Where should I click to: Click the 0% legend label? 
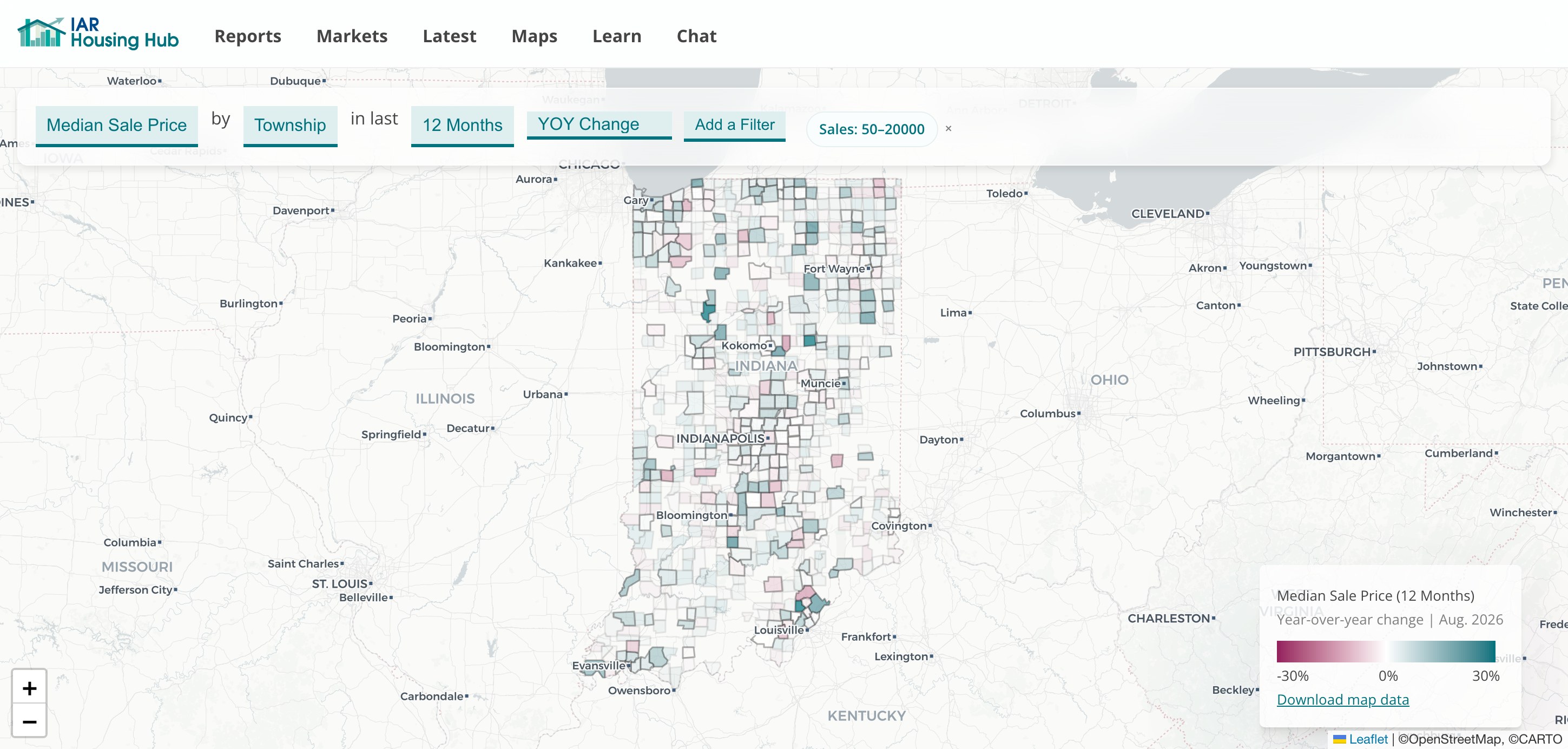coord(1388,676)
